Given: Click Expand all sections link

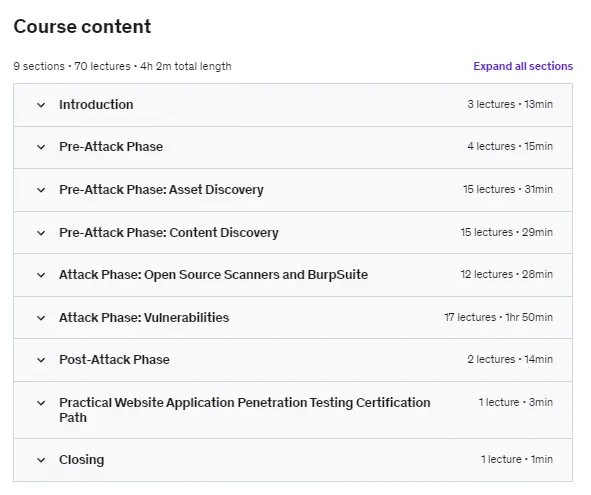Looking at the screenshot, I should click(523, 66).
